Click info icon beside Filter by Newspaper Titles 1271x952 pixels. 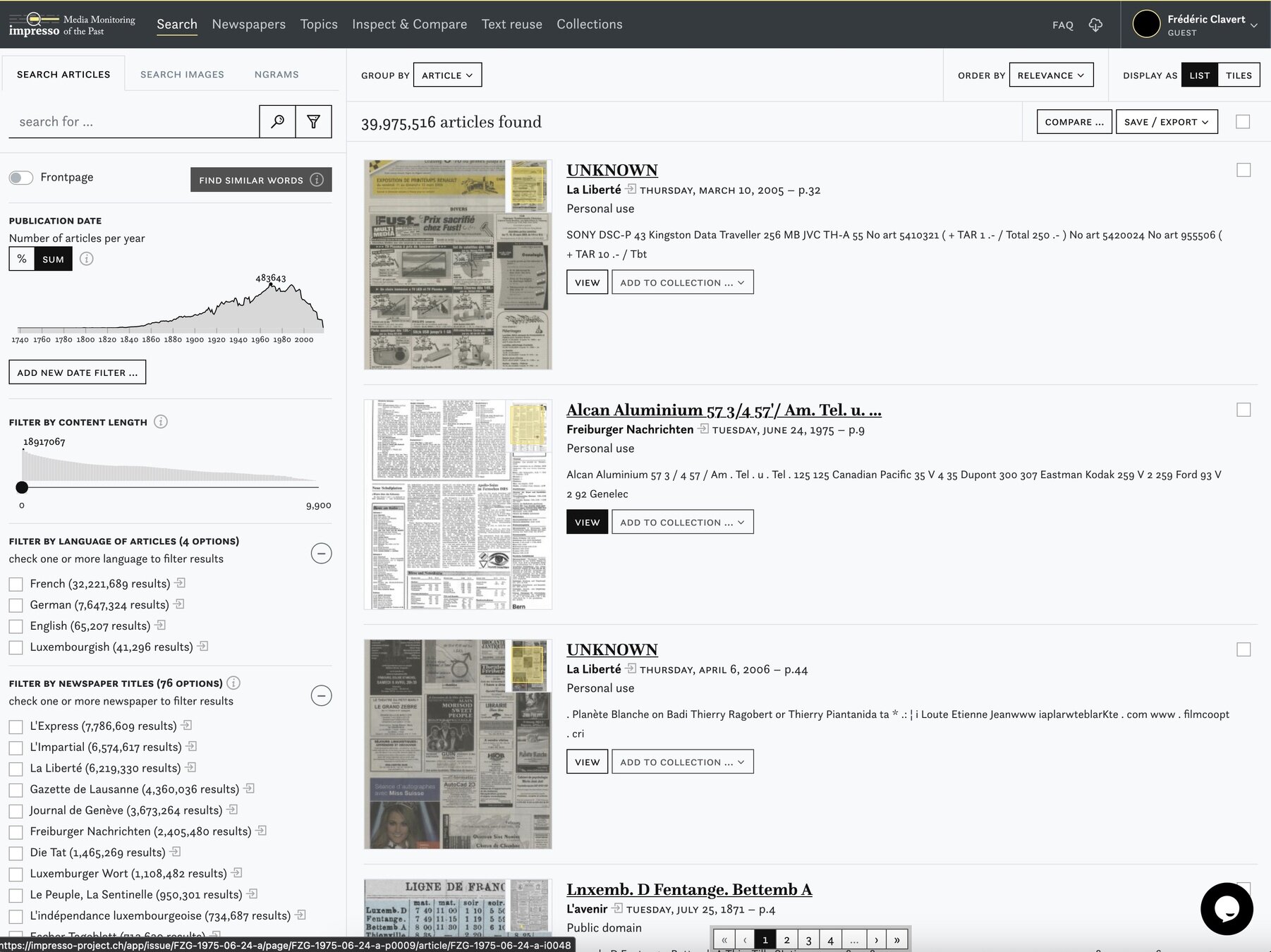(x=233, y=683)
